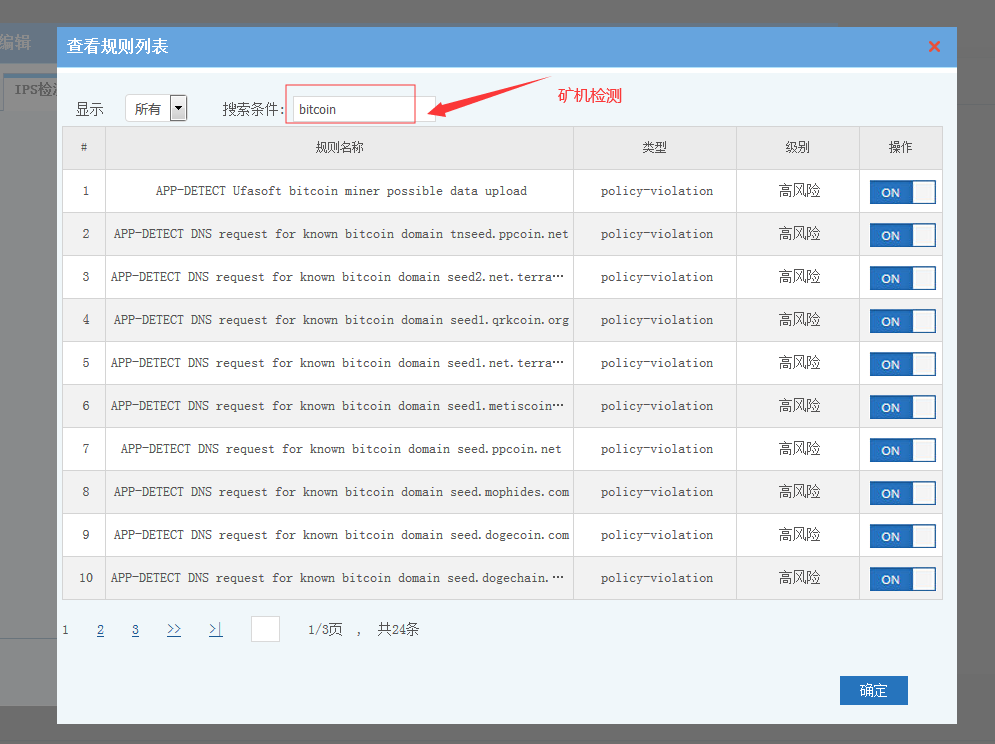
Task: Click the 类型 column header
Action: [654, 148]
